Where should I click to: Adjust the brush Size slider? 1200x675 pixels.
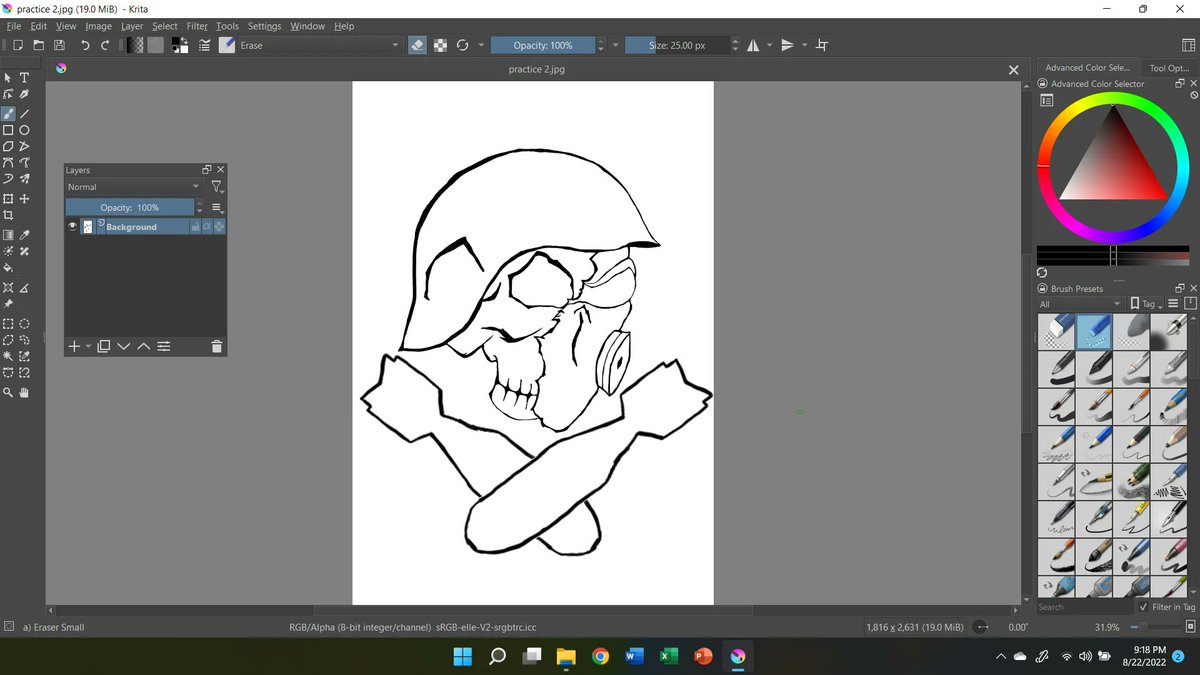coord(677,45)
